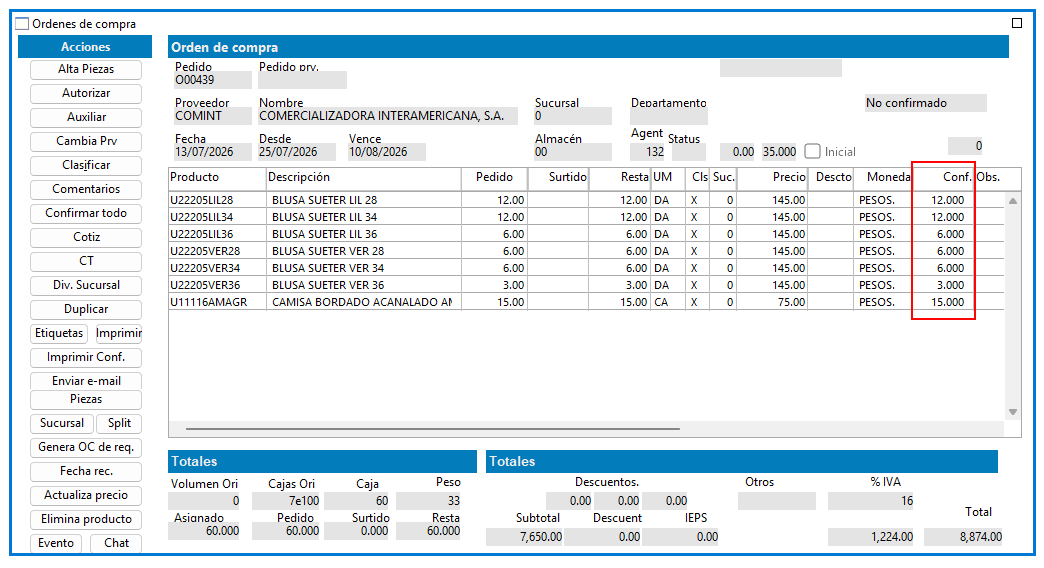Click the Imprimir Conf. button
This screenshot has height=568, width=1044.
(x=86, y=358)
